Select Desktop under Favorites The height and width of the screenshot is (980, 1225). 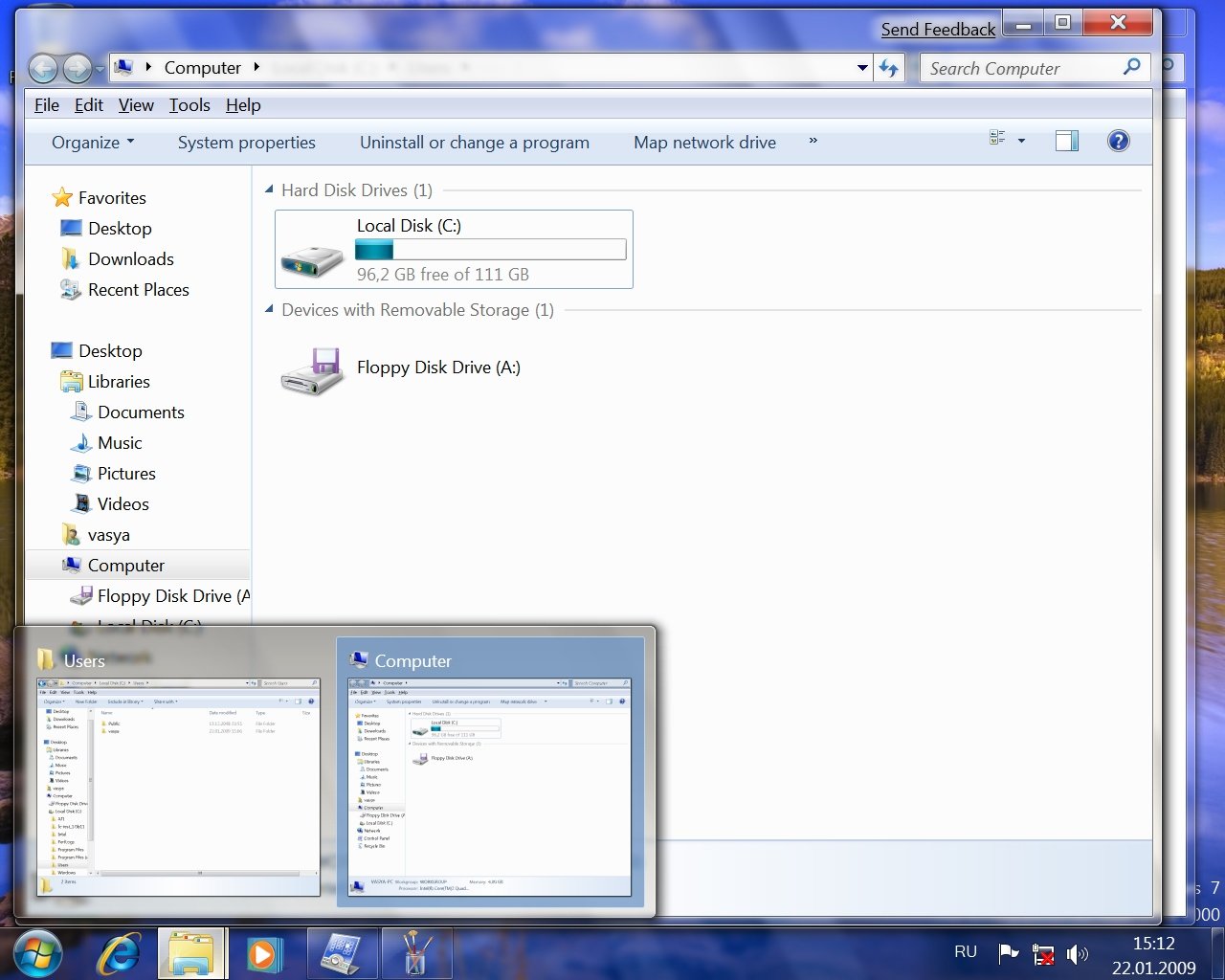point(106,228)
